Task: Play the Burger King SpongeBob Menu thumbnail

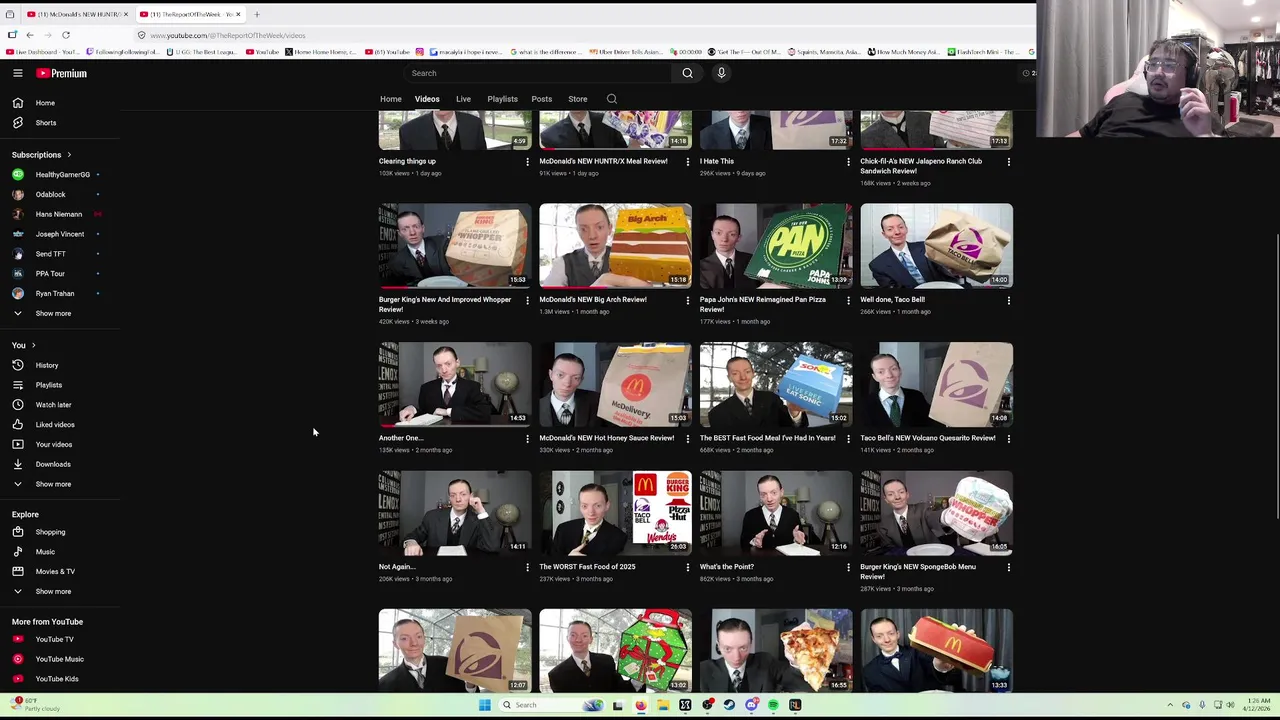Action: pos(936,512)
